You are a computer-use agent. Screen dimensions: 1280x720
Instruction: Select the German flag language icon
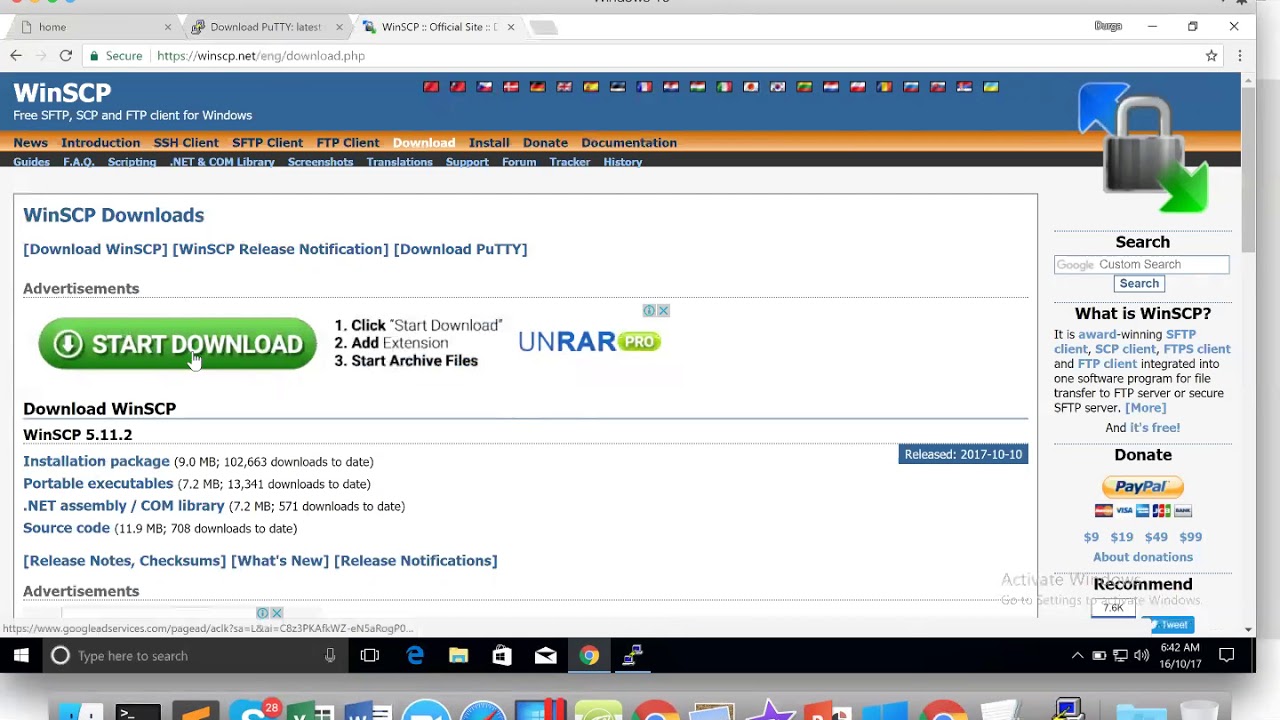537,87
